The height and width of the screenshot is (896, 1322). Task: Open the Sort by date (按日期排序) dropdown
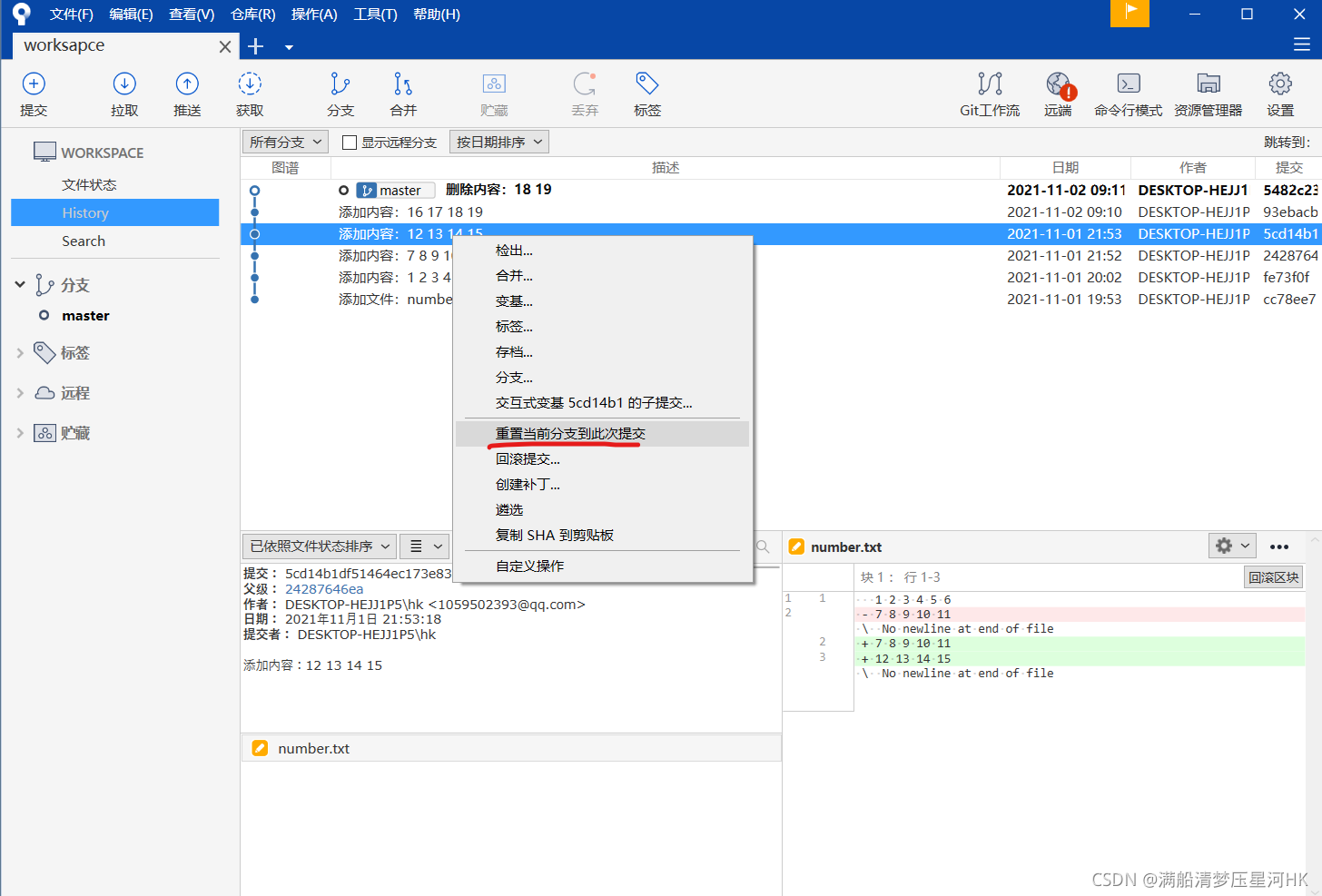499,142
